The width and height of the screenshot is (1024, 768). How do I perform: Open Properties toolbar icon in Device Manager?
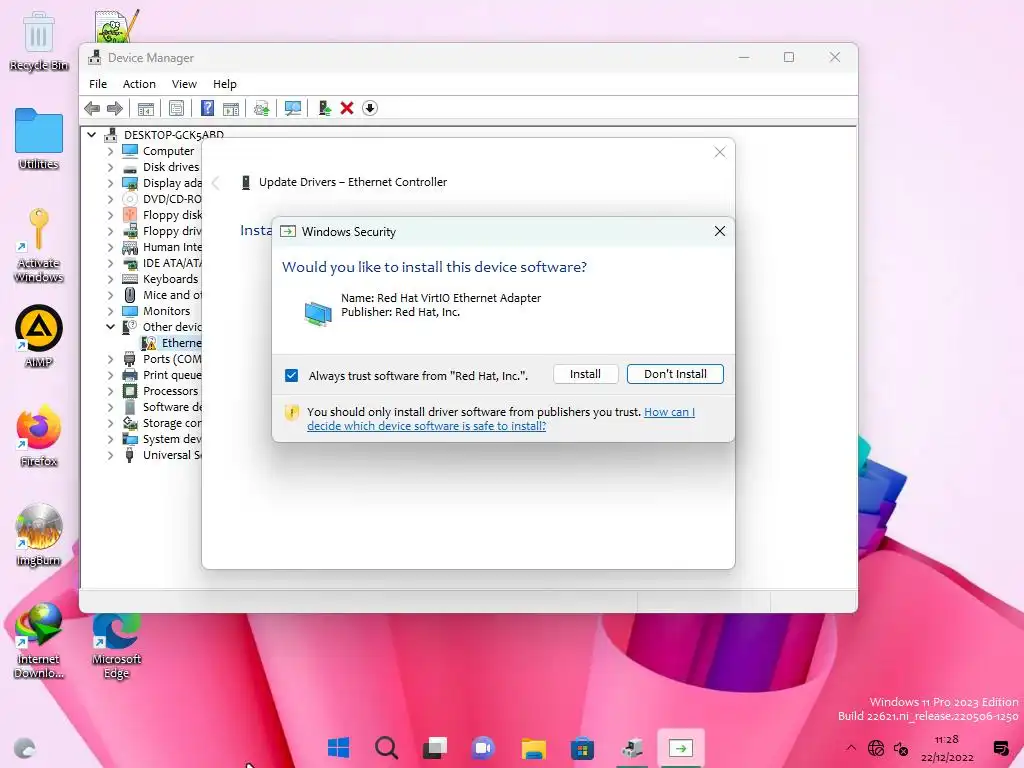coord(176,108)
